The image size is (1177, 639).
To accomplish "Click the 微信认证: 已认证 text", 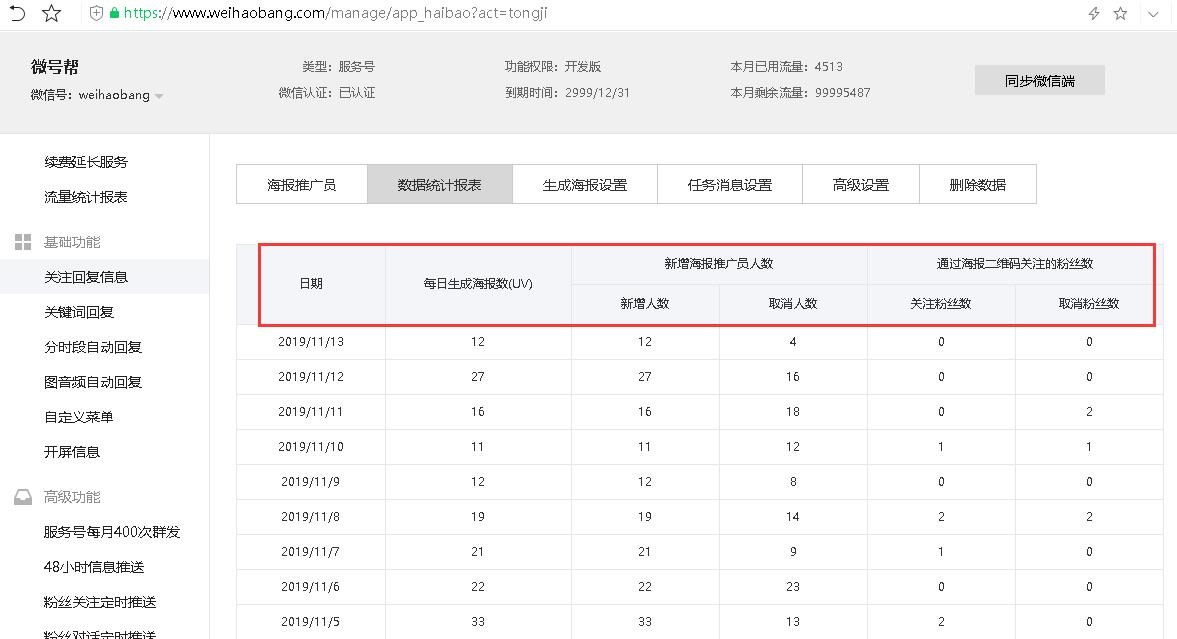I will click(x=327, y=93).
